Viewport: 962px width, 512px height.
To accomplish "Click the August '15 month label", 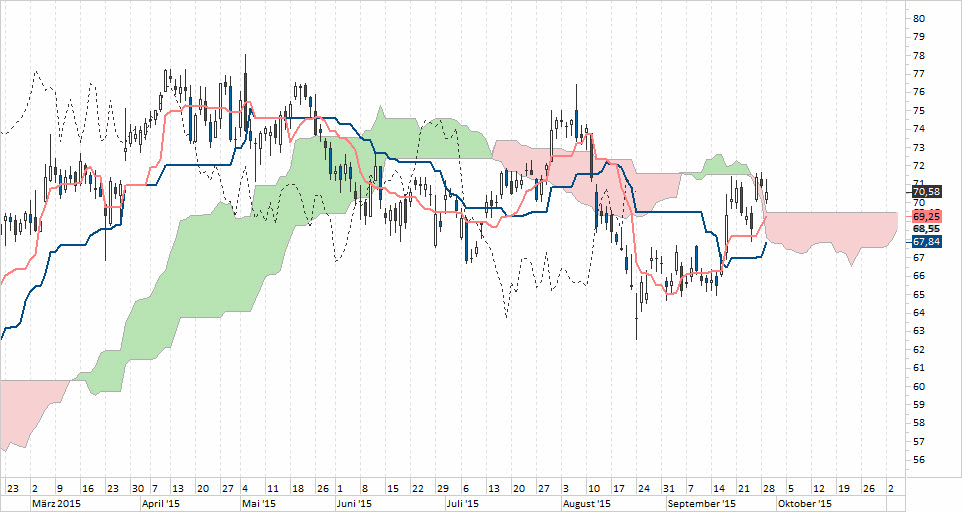I will pos(587,503).
